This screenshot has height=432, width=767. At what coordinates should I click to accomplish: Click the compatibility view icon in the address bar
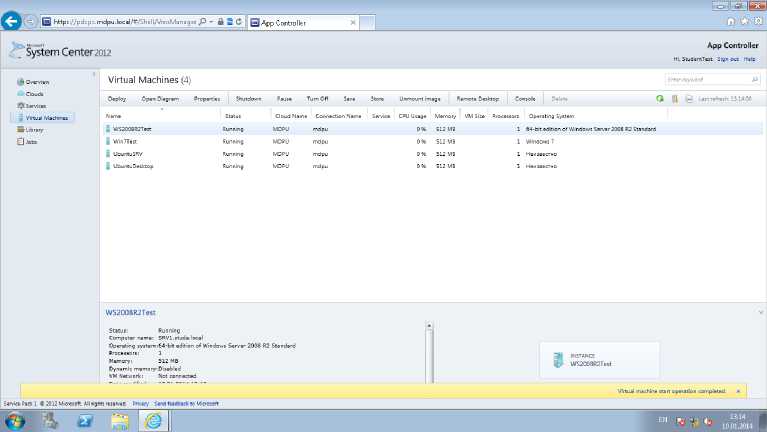click(229, 22)
